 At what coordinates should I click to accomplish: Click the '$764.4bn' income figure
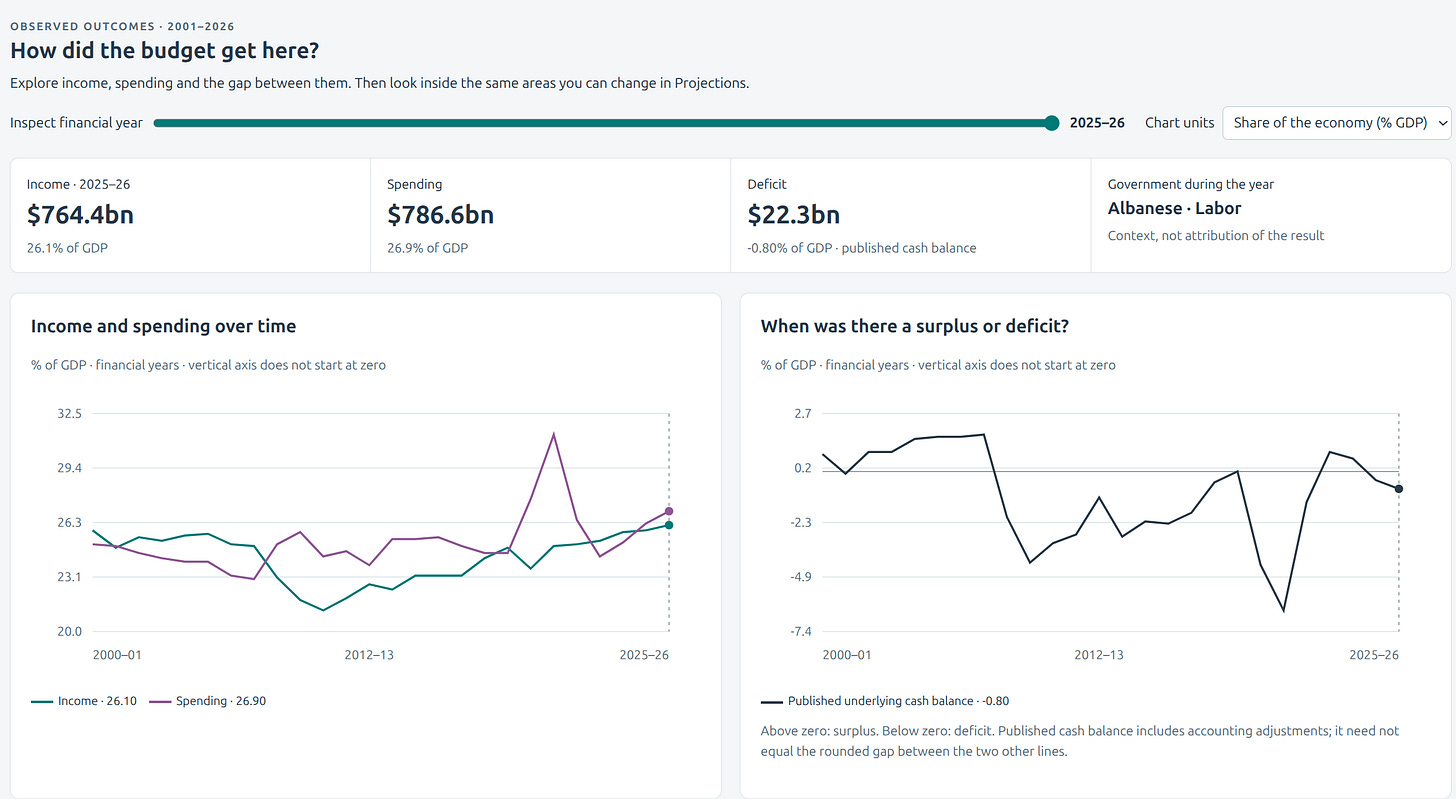point(81,215)
